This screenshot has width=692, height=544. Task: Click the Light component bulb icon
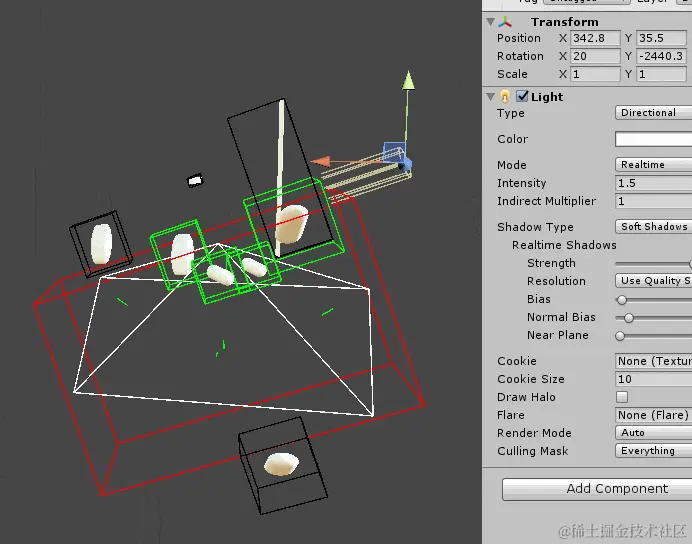click(x=505, y=96)
